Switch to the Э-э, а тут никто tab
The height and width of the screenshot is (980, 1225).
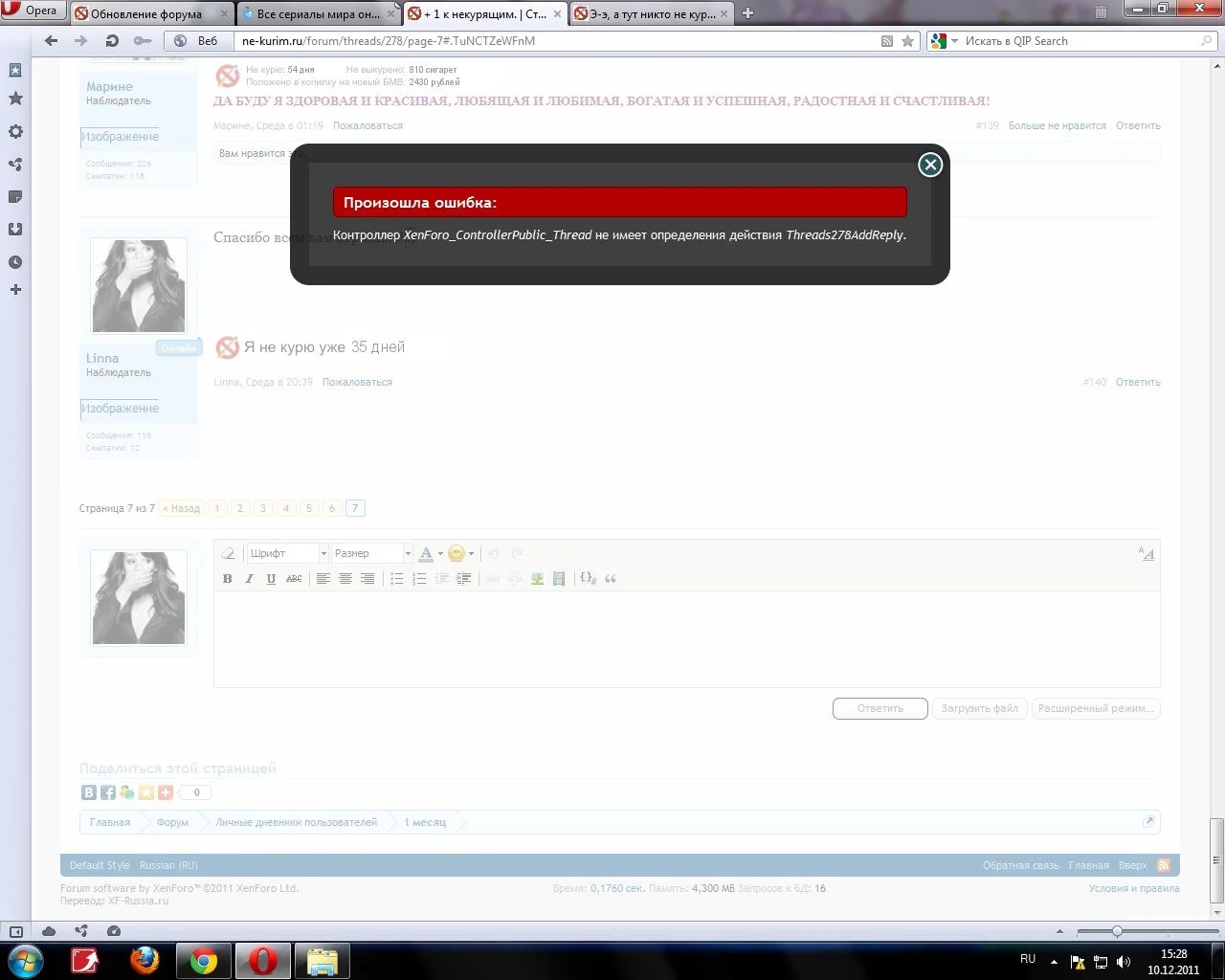[652, 13]
